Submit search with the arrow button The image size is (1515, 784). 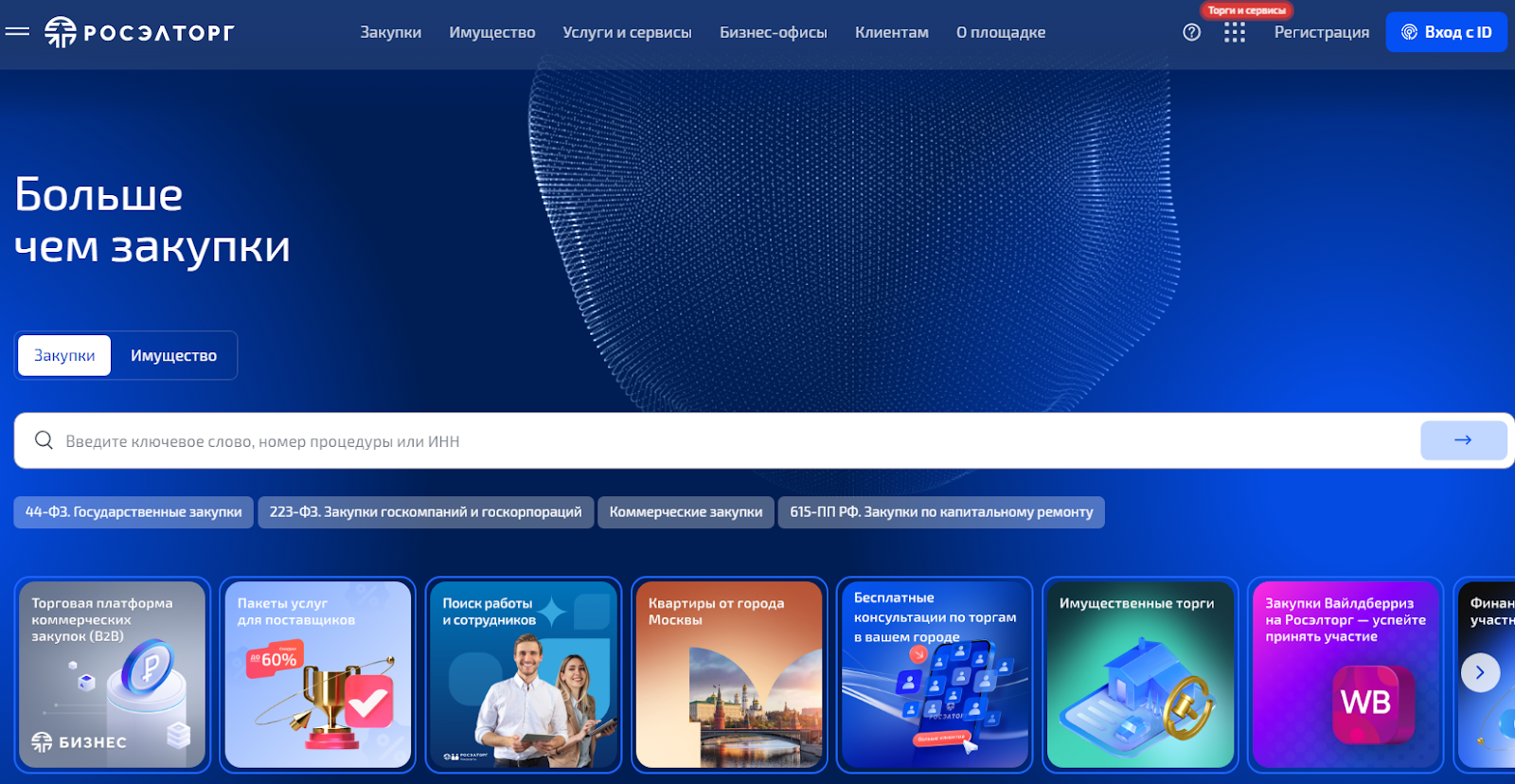point(1463,440)
